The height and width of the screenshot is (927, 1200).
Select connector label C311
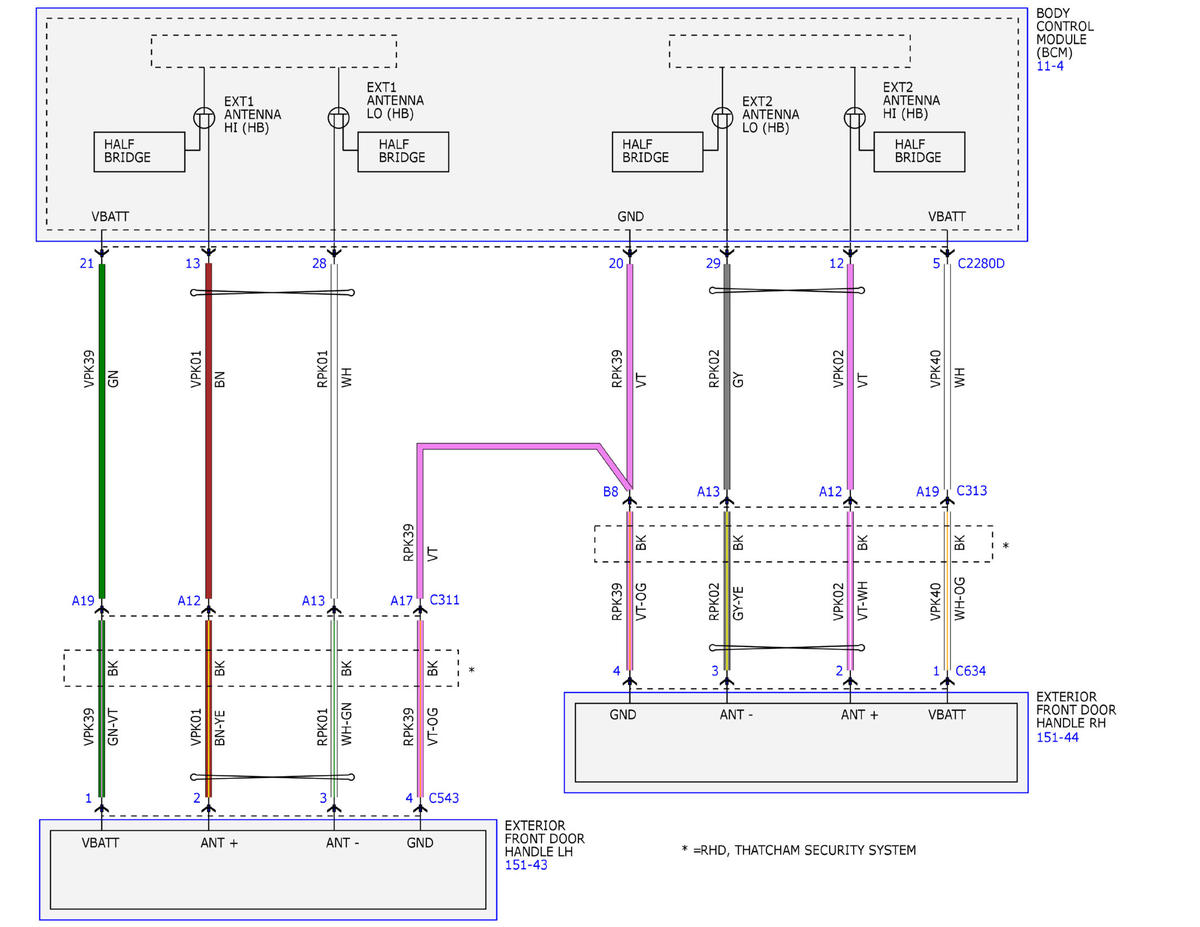click(445, 600)
